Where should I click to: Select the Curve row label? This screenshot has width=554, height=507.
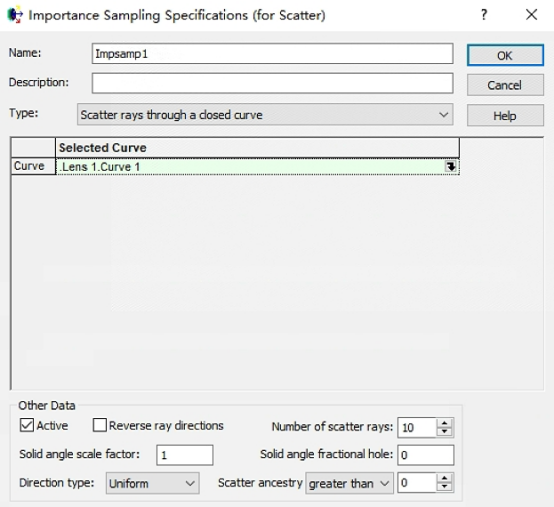[33, 166]
